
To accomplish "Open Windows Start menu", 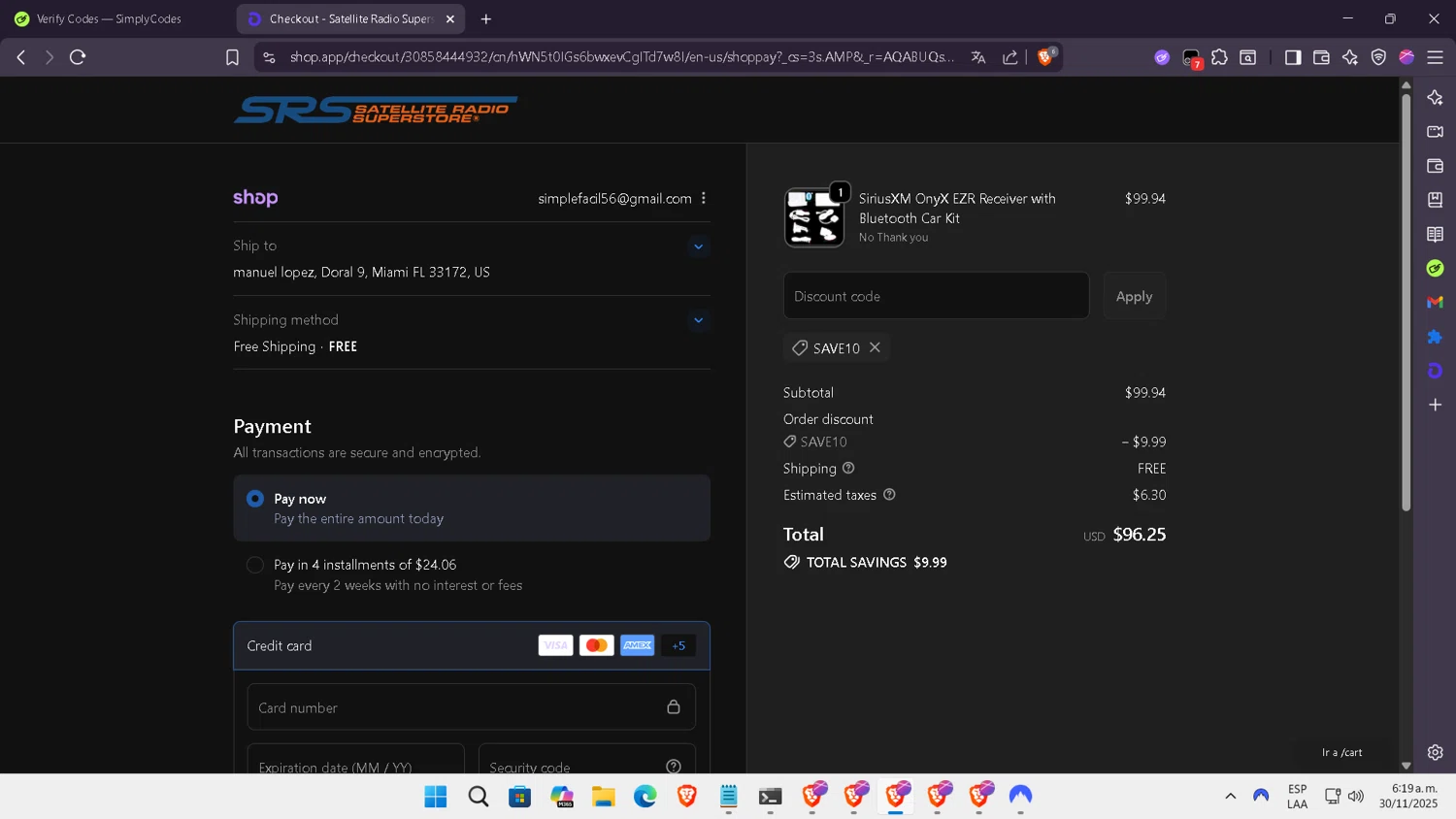I will [x=436, y=797].
